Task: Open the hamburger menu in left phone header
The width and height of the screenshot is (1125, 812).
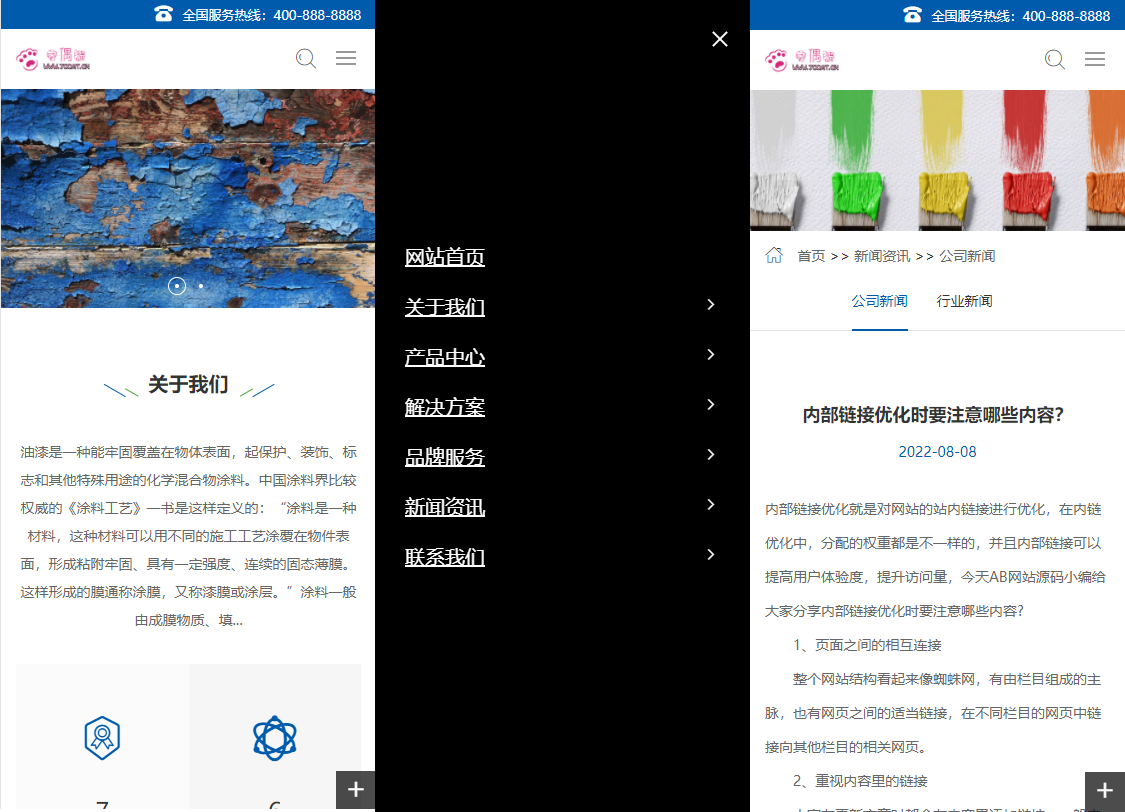Action: coord(346,58)
